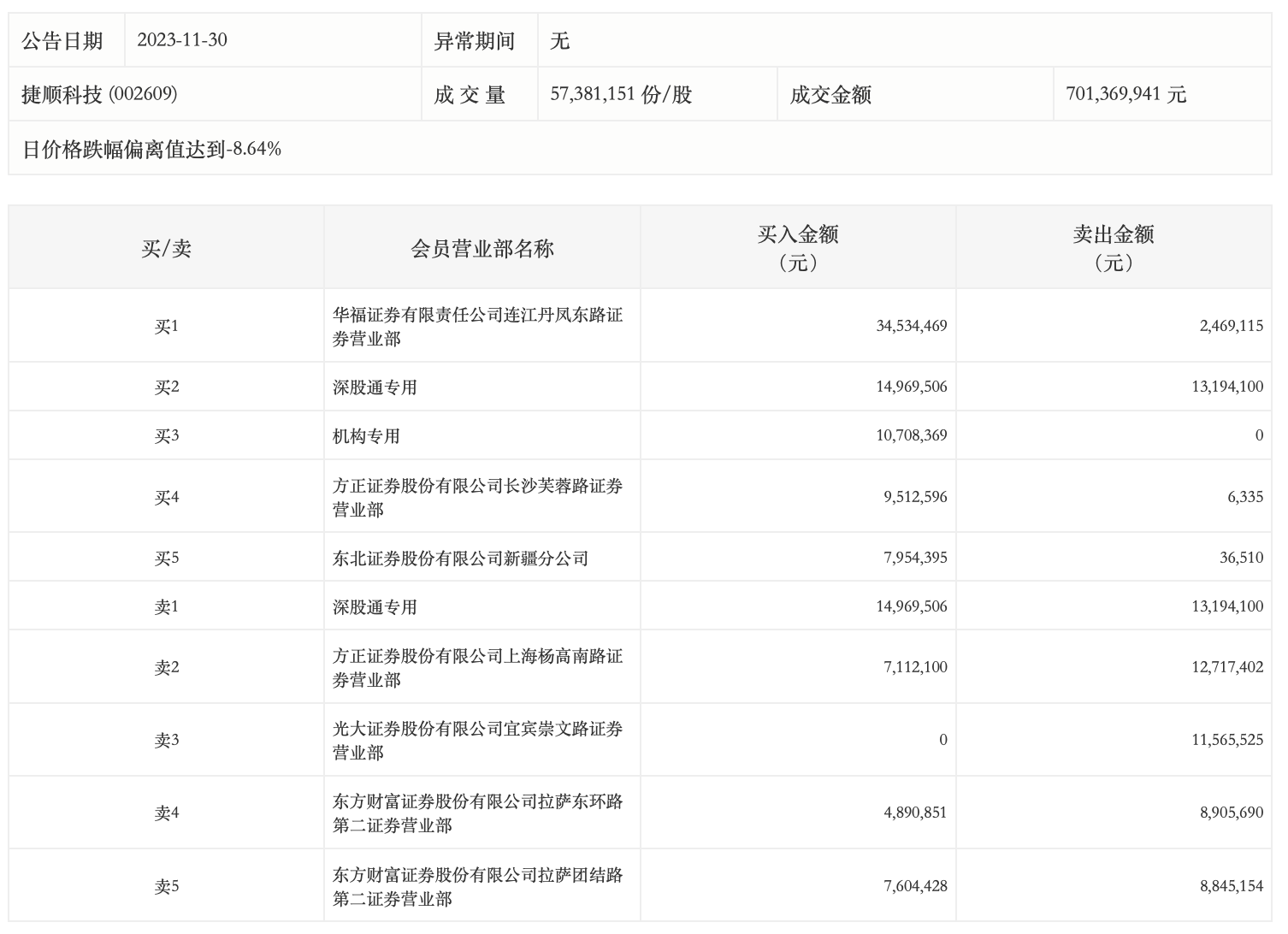
Task: Select the 成交金额 label cell
Action: [830, 95]
